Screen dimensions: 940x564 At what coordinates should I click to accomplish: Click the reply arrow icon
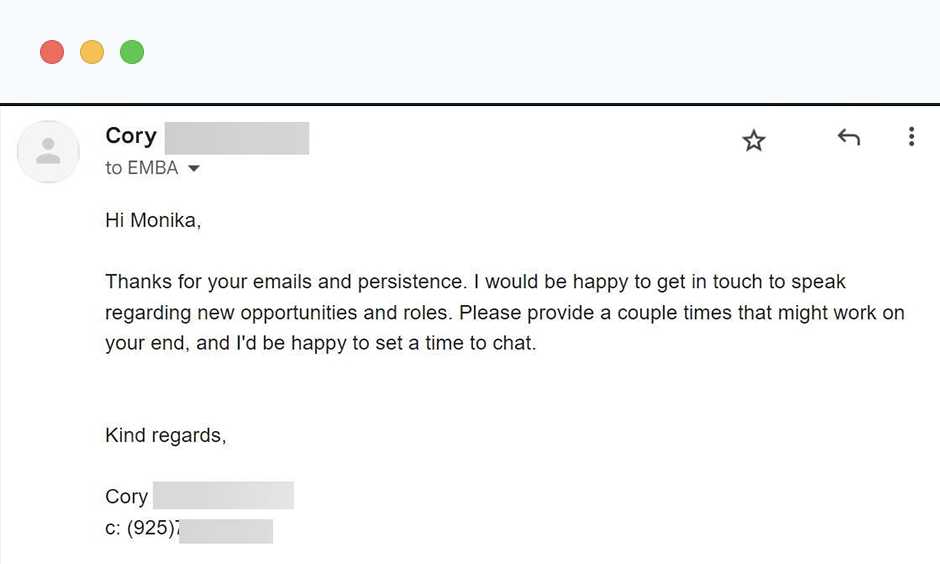coord(848,138)
